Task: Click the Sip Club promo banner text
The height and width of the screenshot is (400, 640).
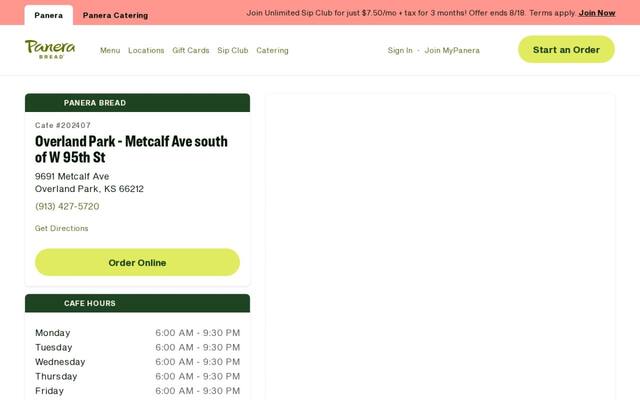Action: [x=411, y=13]
